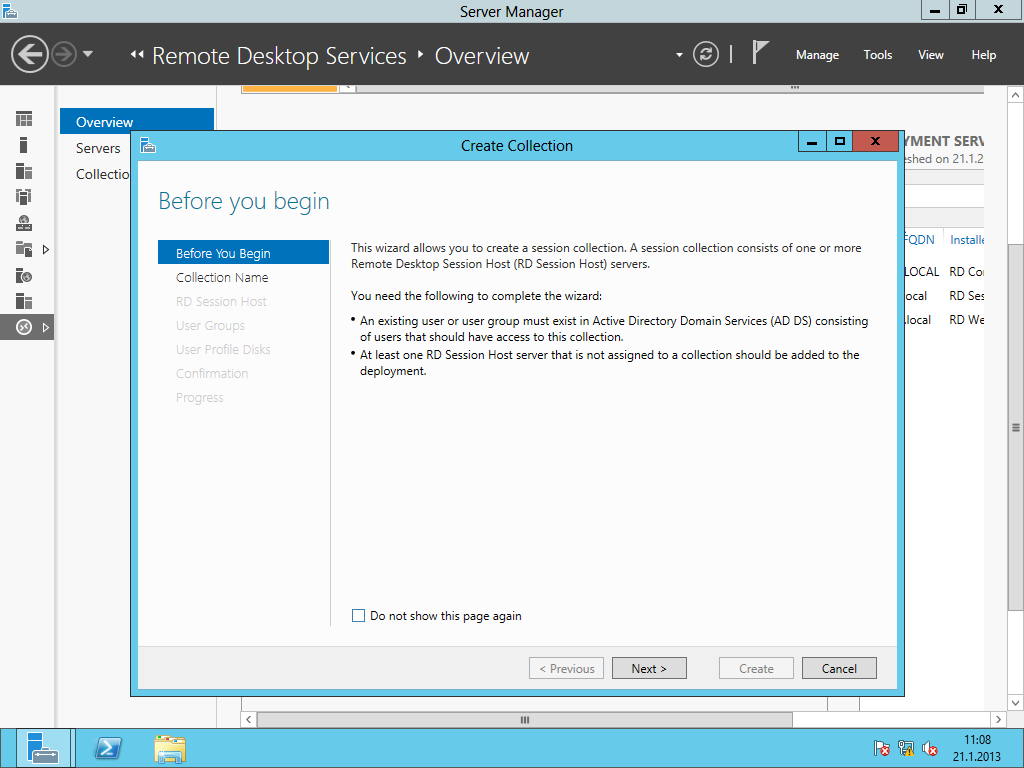The image size is (1024, 768).
Task: Open the navigation history dropdown arrow
Action: [88, 54]
